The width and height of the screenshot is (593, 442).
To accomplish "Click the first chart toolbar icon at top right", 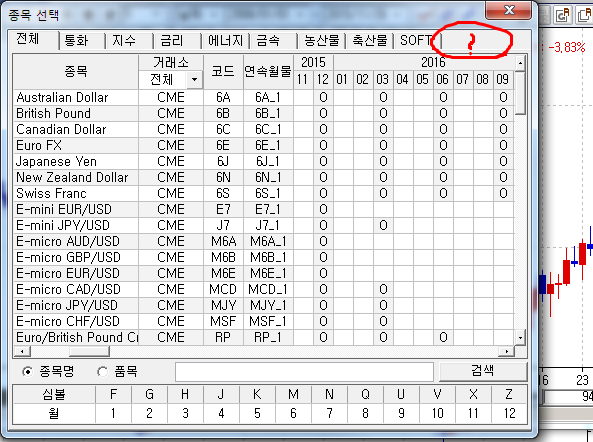I will (563, 15).
